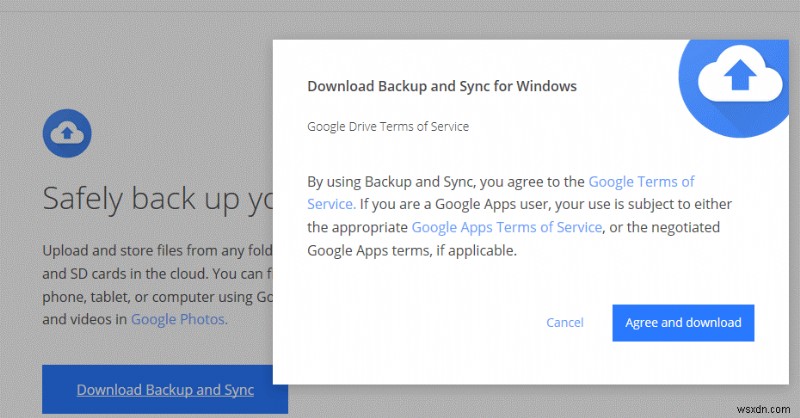The width and height of the screenshot is (800, 418).
Task: Open the Google Terms of Service link
Action: coord(641,182)
